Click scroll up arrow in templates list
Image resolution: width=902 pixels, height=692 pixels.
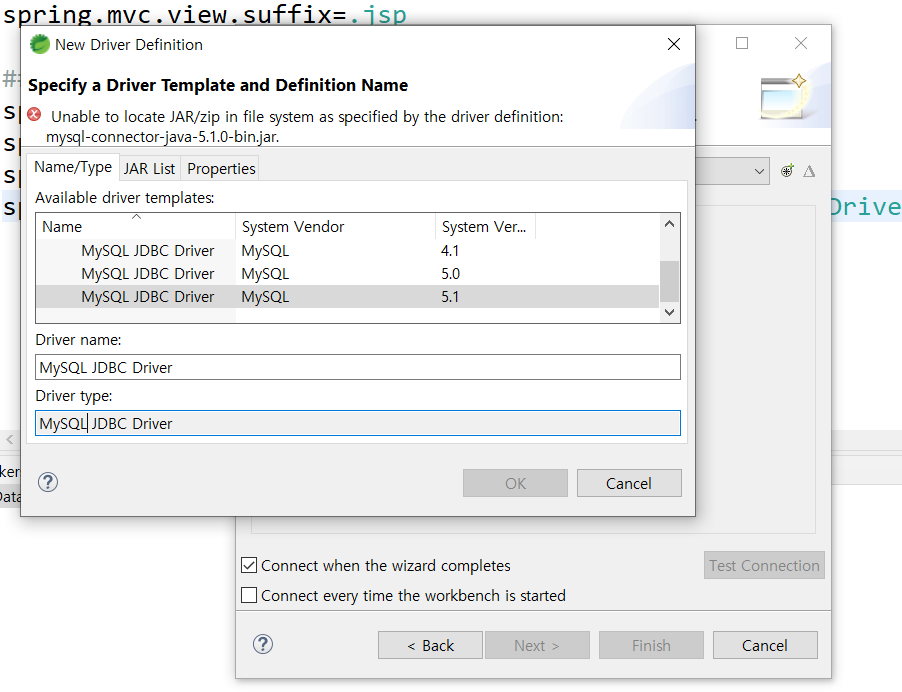pos(669,224)
